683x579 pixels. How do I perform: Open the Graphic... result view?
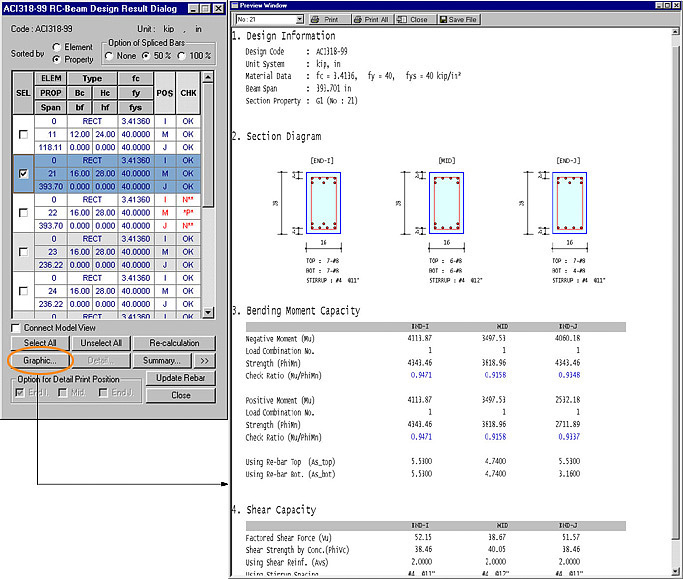(x=40, y=360)
